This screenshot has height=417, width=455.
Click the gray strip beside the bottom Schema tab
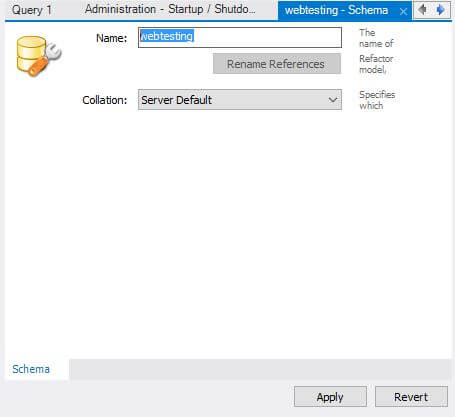pos(260,369)
